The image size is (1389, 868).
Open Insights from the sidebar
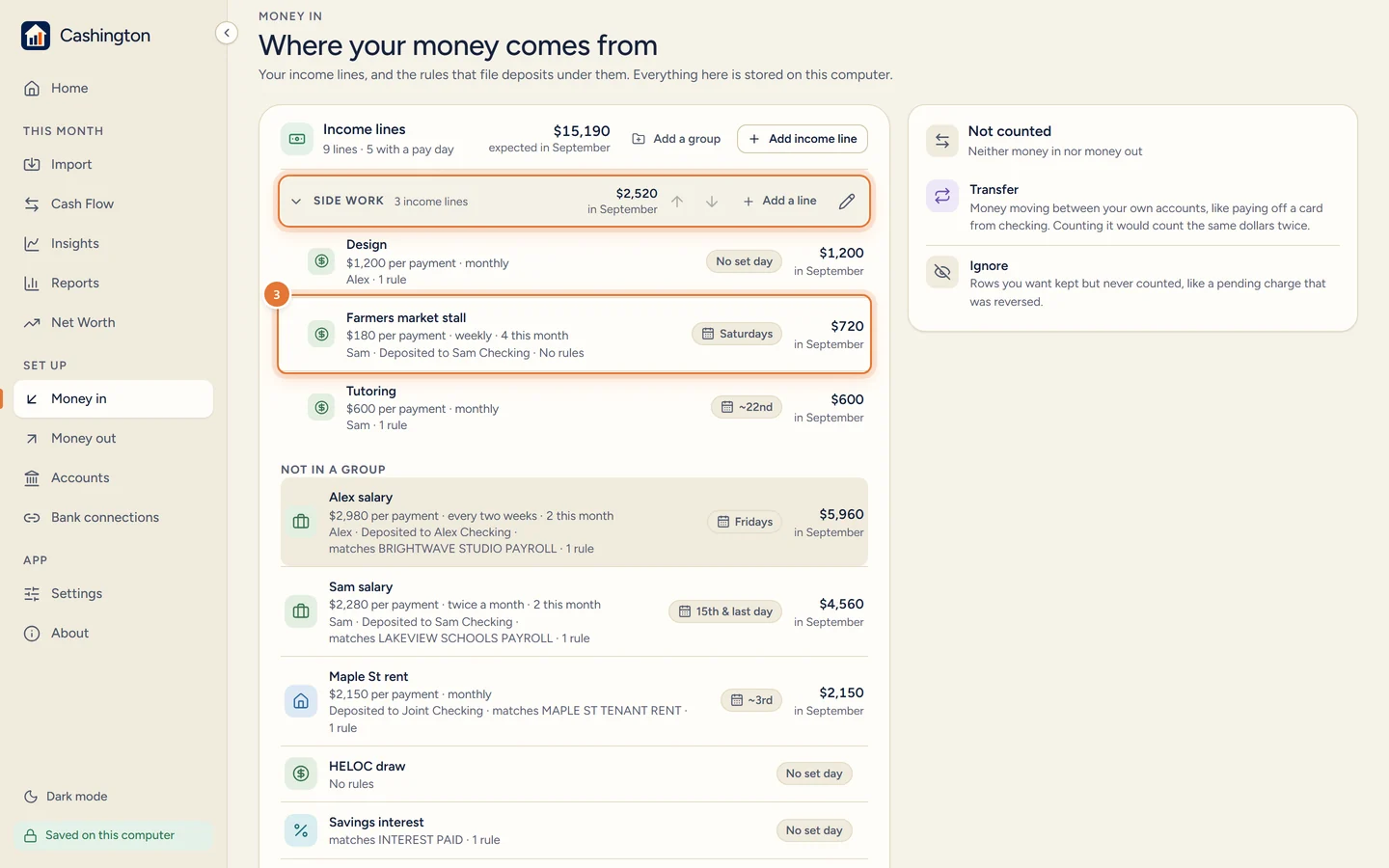pos(114,244)
